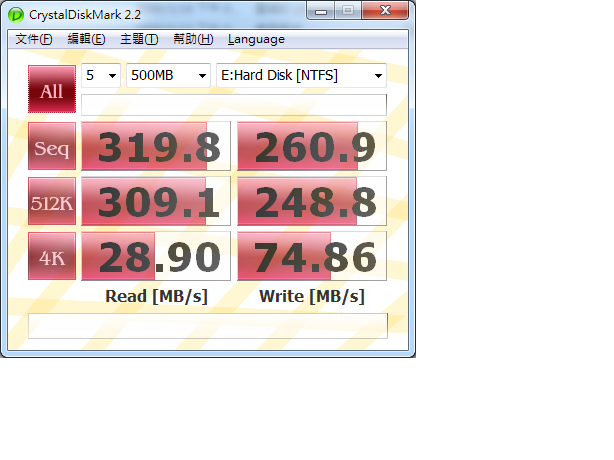The image size is (614, 460).
Task: Click the CrystalDiskMark green title bar icon
Action: (x=16, y=15)
